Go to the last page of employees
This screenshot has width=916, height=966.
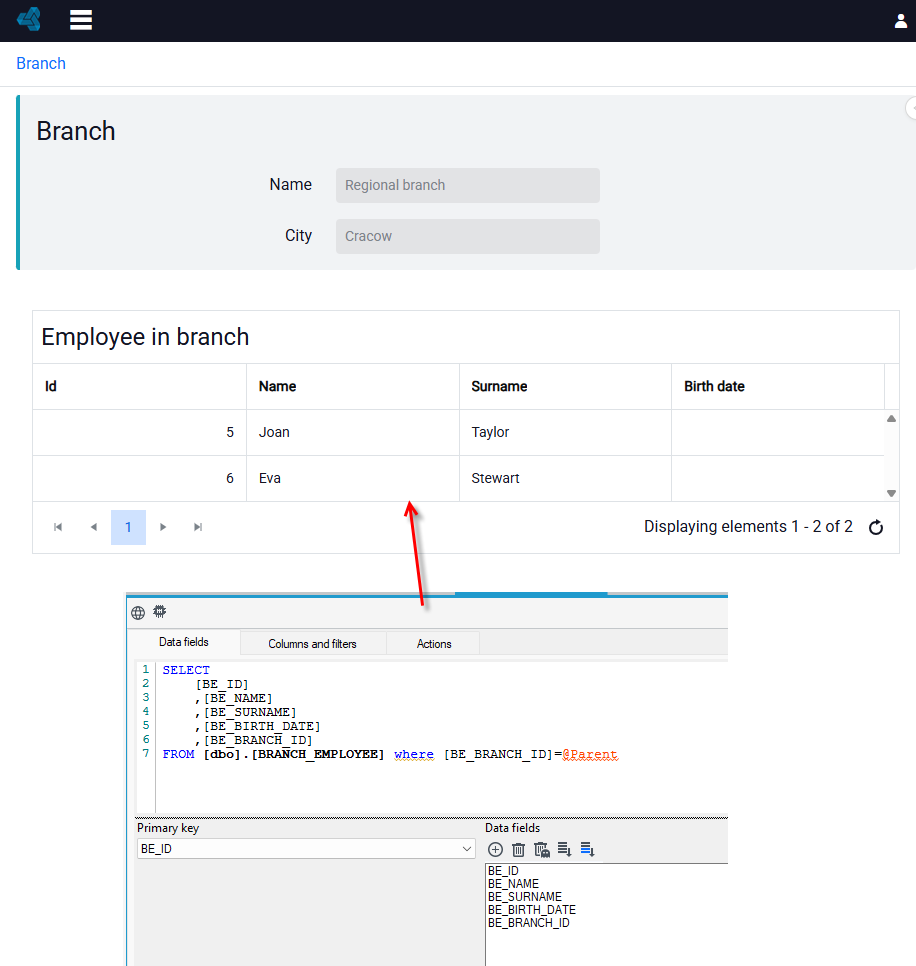pyautogui.click(x=198, y=527)
